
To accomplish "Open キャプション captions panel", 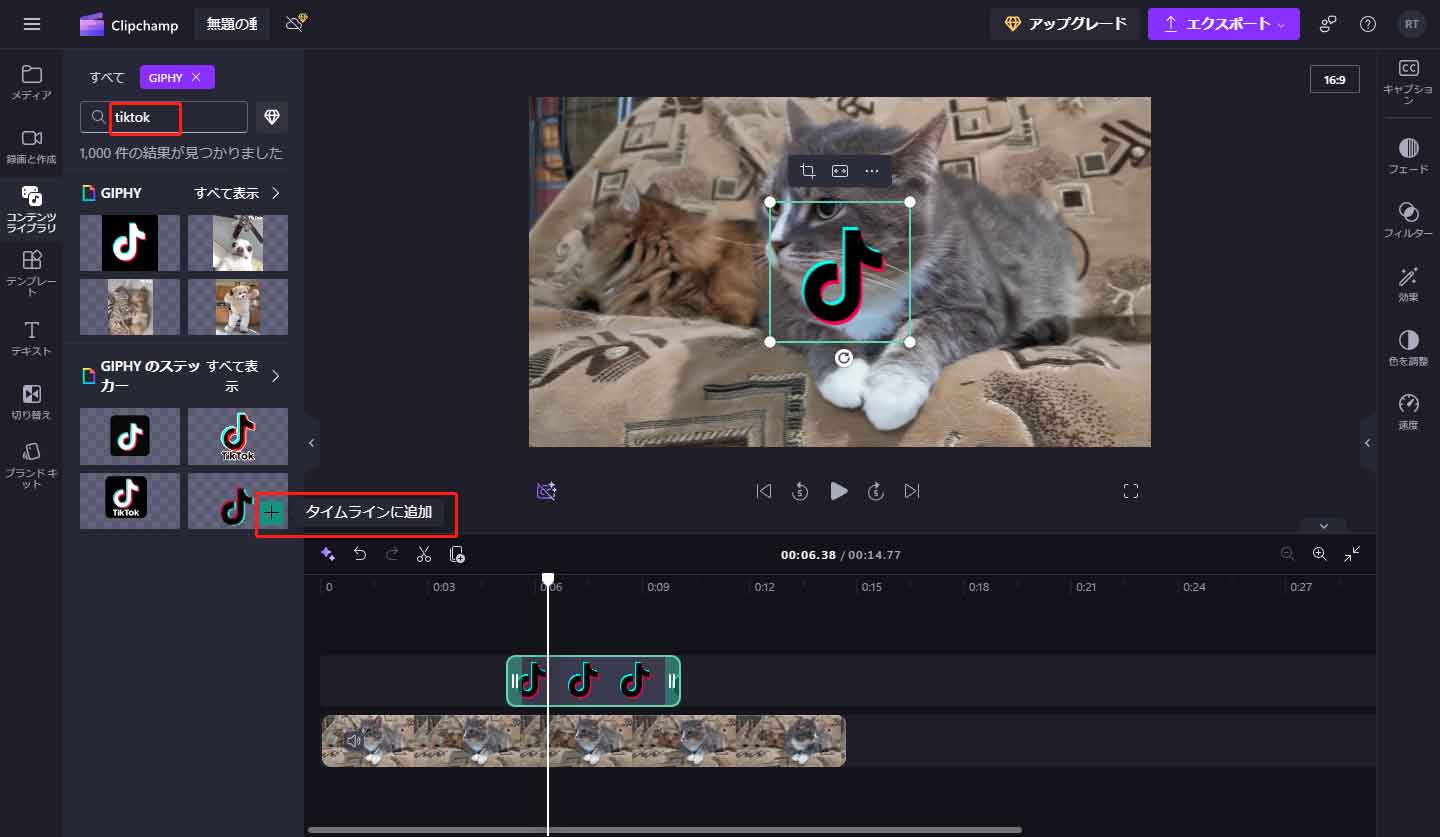I will coord(1408,82).
